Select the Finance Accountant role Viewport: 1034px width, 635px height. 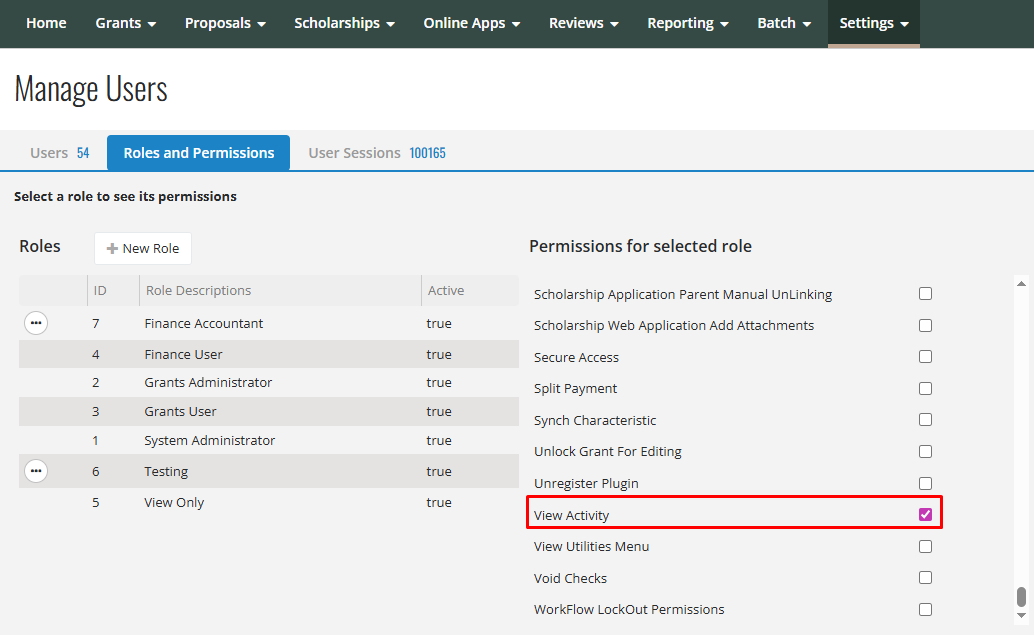(269, 323)
